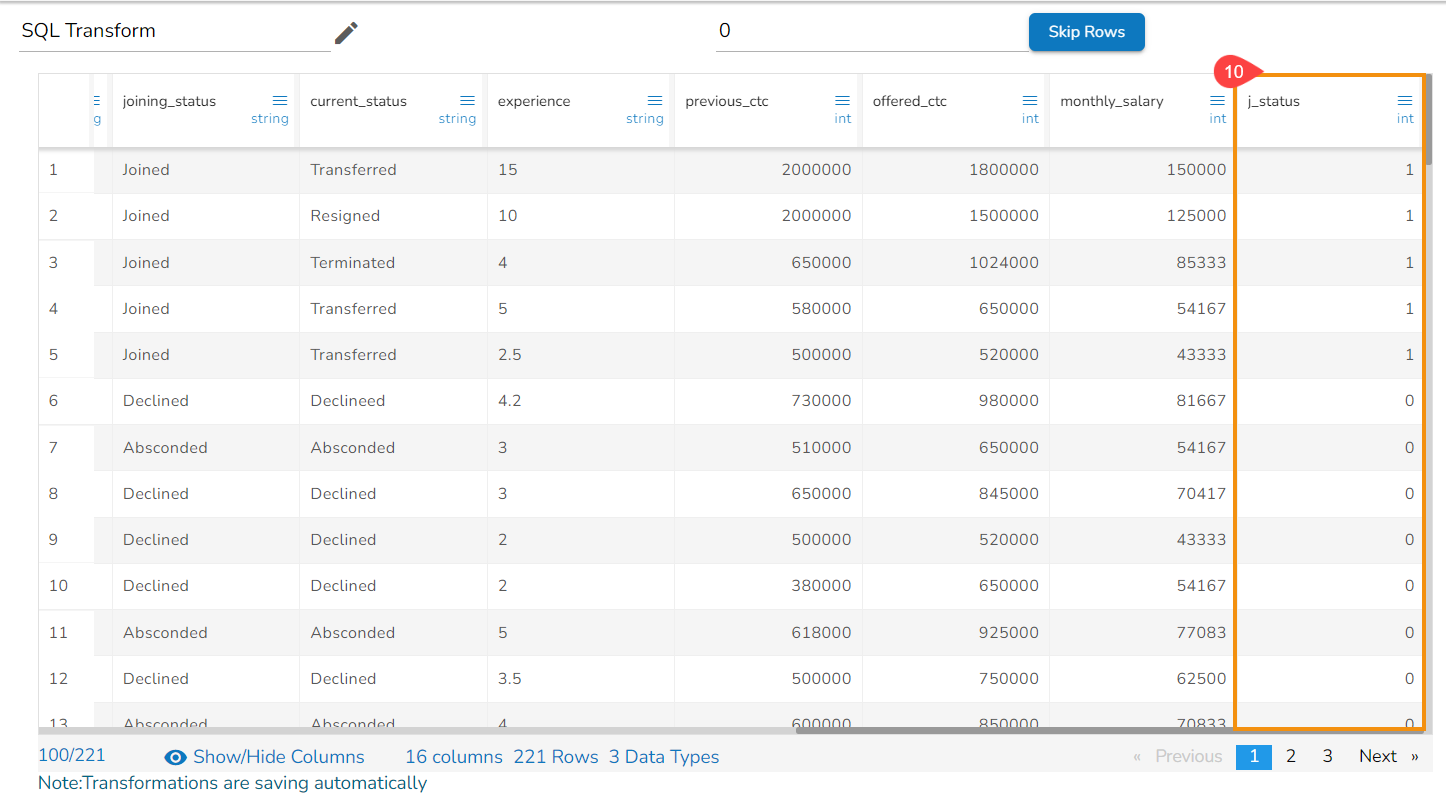Click the vertical scrollbar on table right edge
1446x805 pixels.
click(x=1429, y=120)
